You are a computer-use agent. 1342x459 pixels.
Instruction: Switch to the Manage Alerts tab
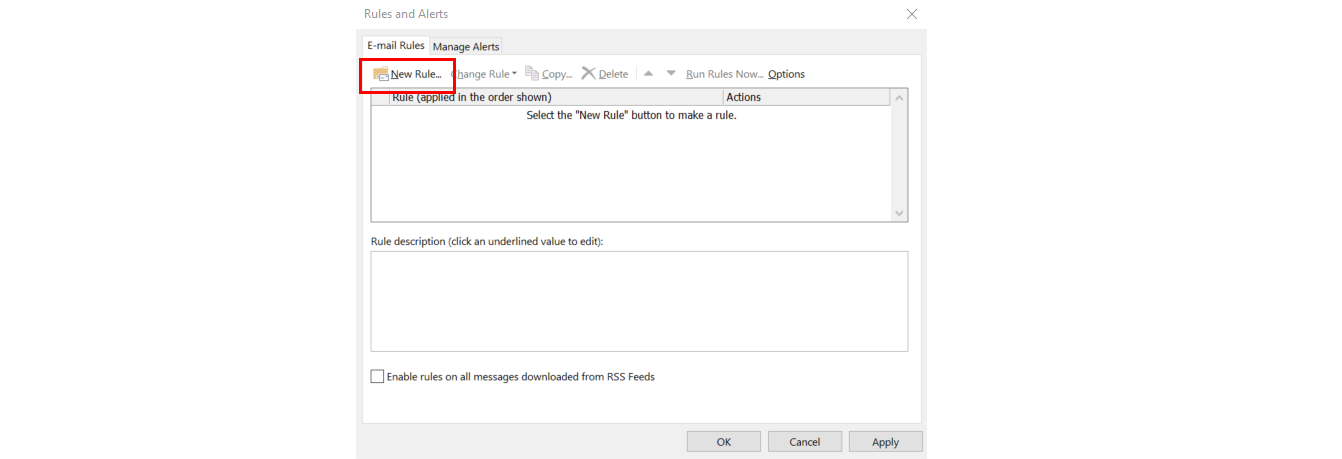click(466, 46)
